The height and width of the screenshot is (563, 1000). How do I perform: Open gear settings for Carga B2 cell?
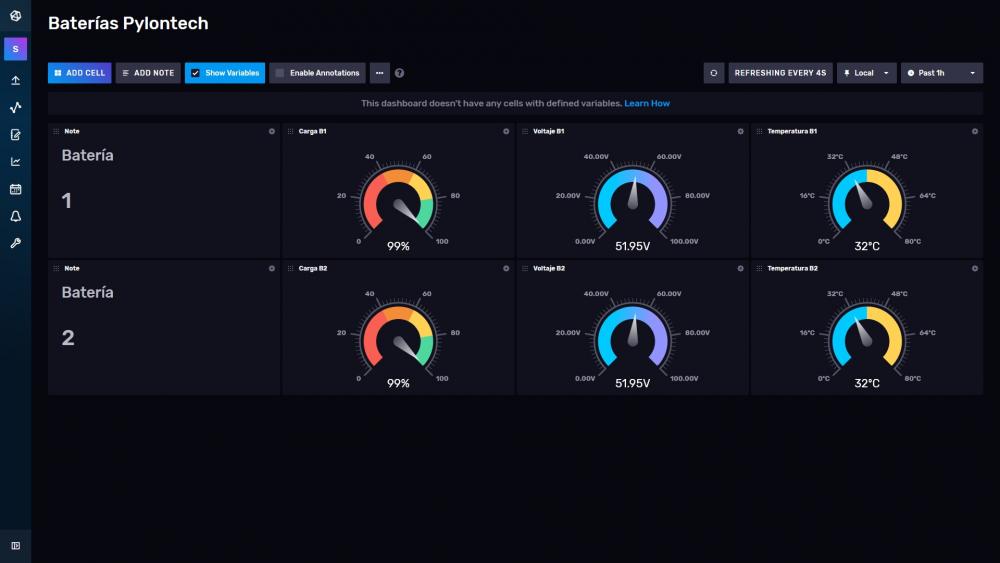pos(506,268)
